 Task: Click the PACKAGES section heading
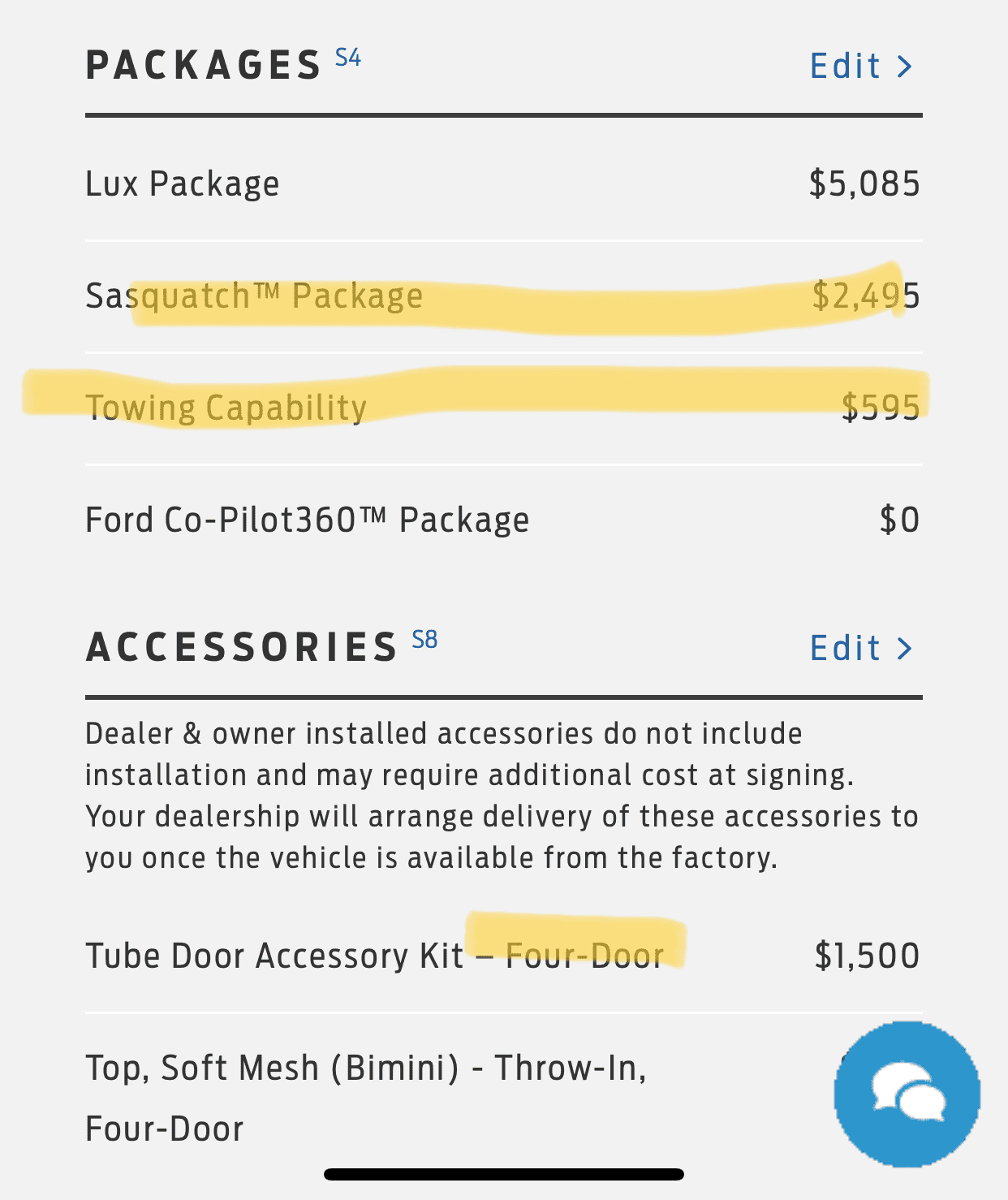tap(204, 67)
